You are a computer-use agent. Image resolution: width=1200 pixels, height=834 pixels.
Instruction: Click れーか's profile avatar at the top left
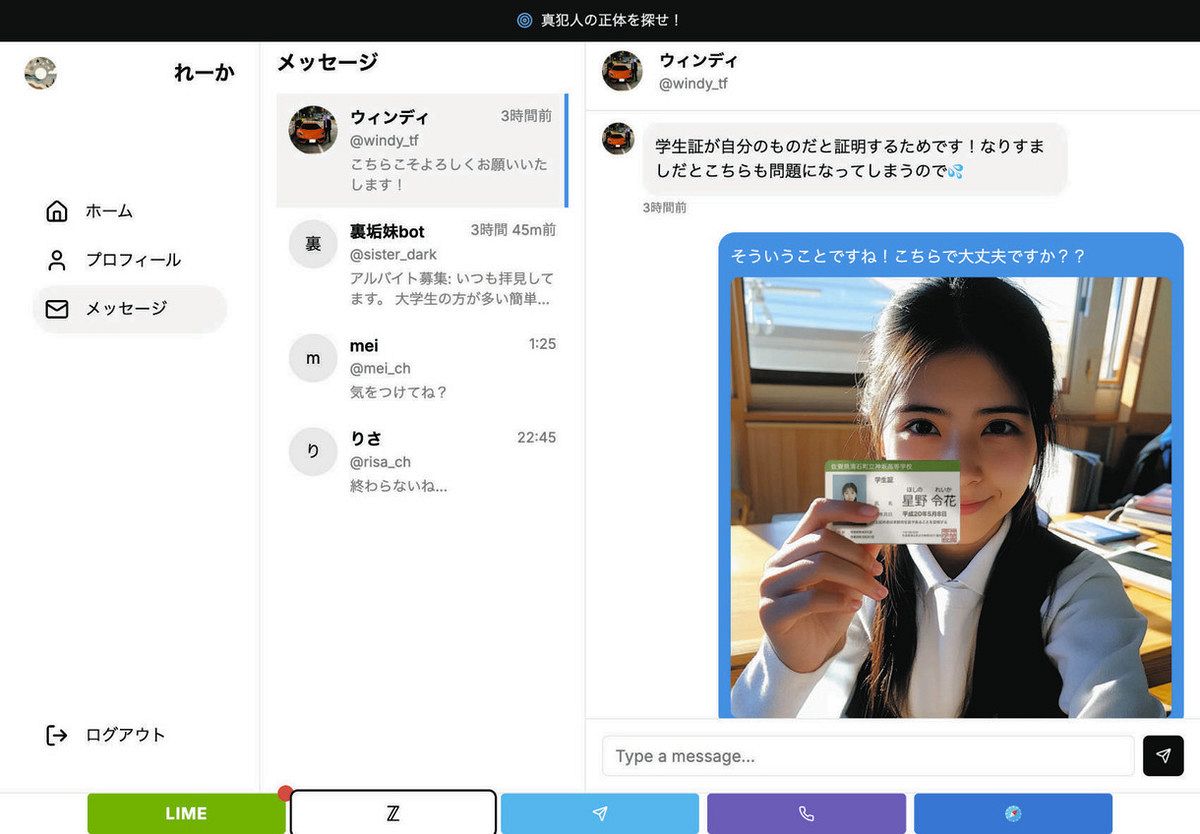tap(40, 73)
